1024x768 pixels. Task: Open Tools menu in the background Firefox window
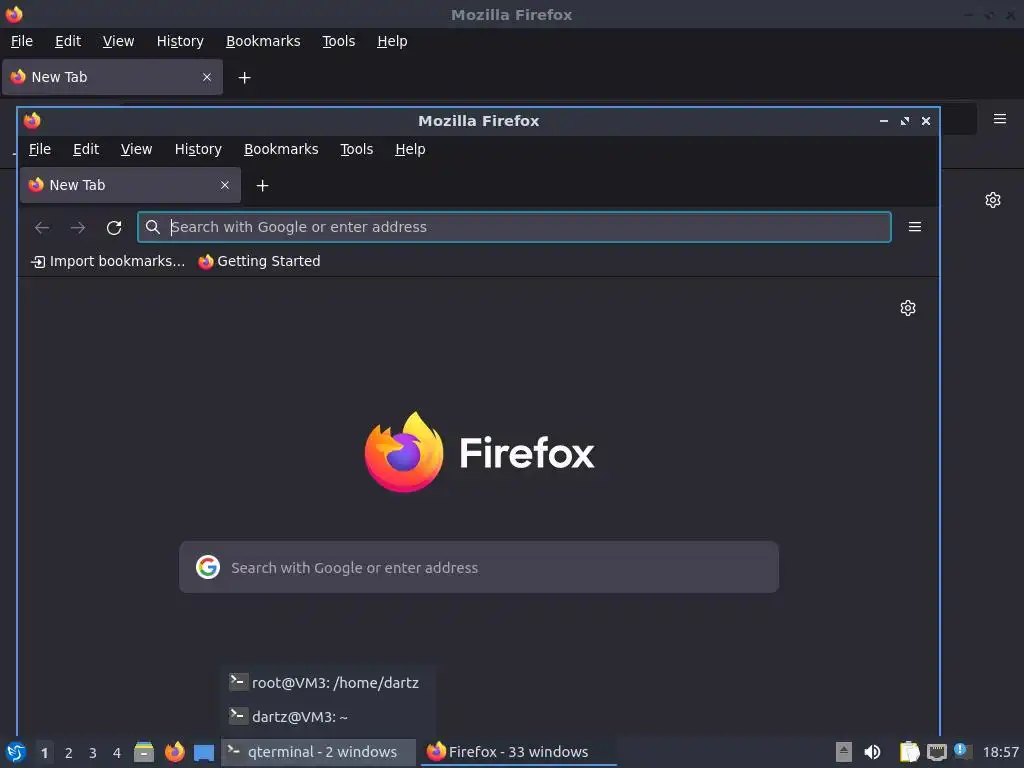tap(338, 41)
